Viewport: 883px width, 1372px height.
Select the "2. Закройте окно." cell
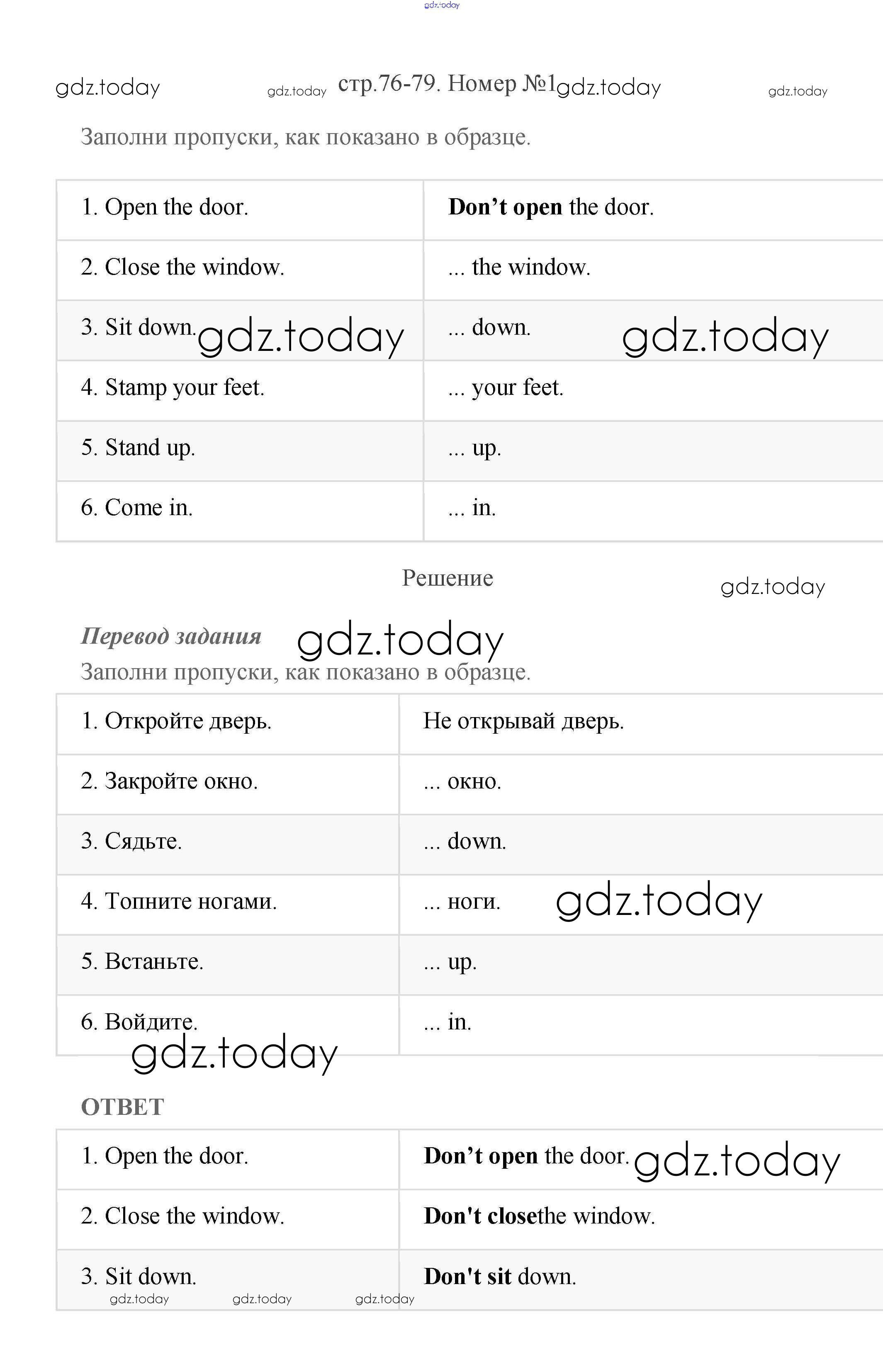pyautogui.click(x=169, y=781)
